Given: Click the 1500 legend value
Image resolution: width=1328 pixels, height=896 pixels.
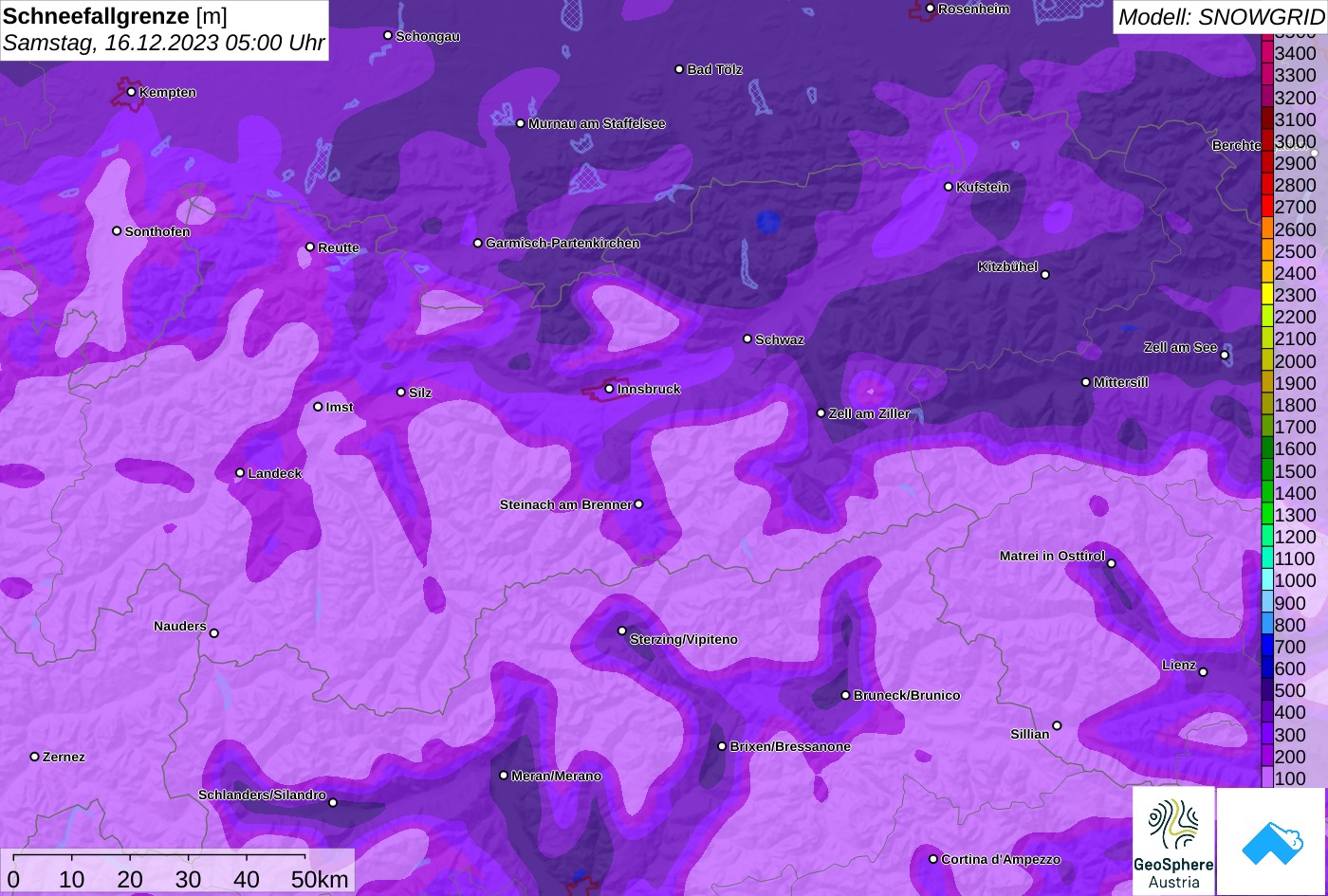Looking at the screenshot, I should (x=1295, y=471).
